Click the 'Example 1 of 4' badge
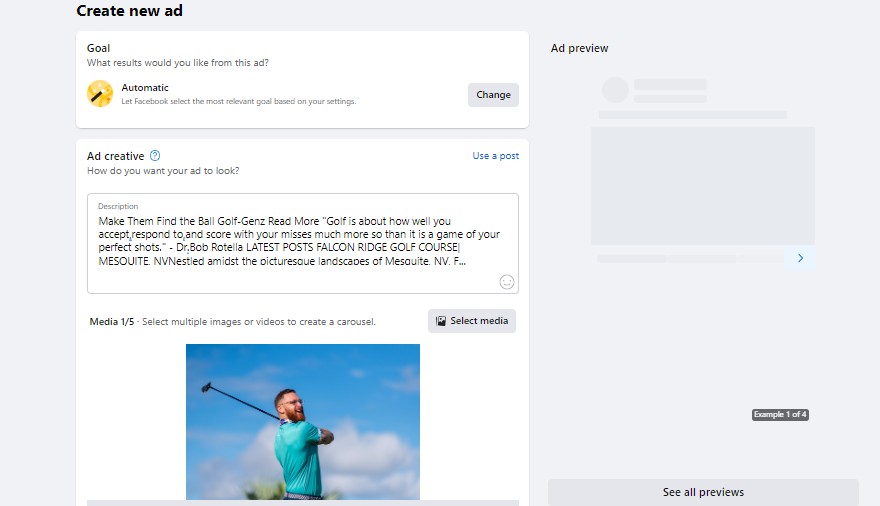Screen dimensions: 880x506 [x=780, y=414]
